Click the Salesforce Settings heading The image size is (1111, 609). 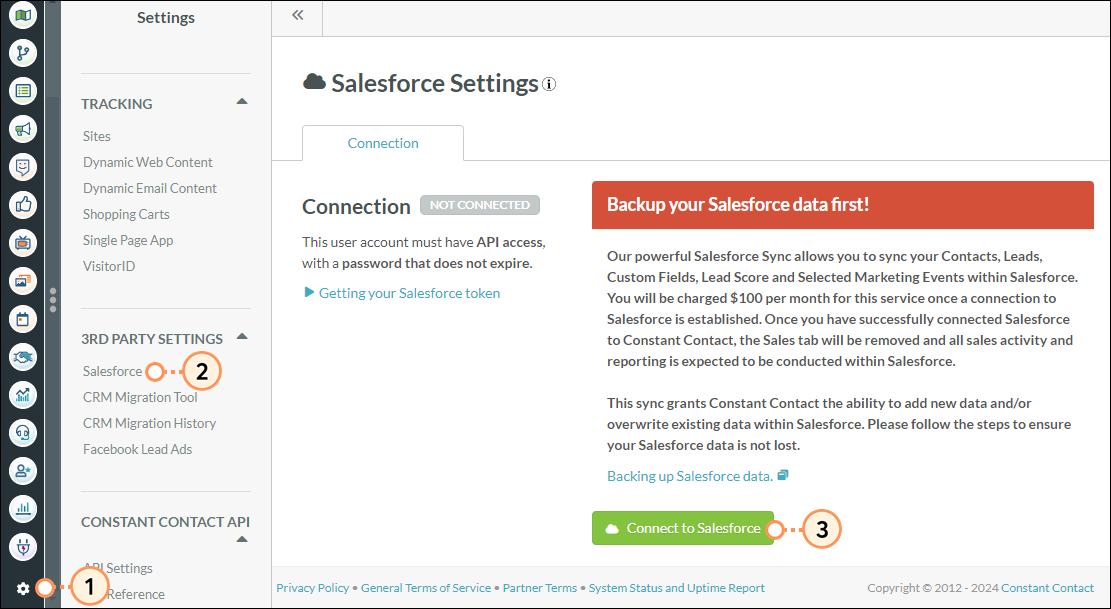(434, 84)
